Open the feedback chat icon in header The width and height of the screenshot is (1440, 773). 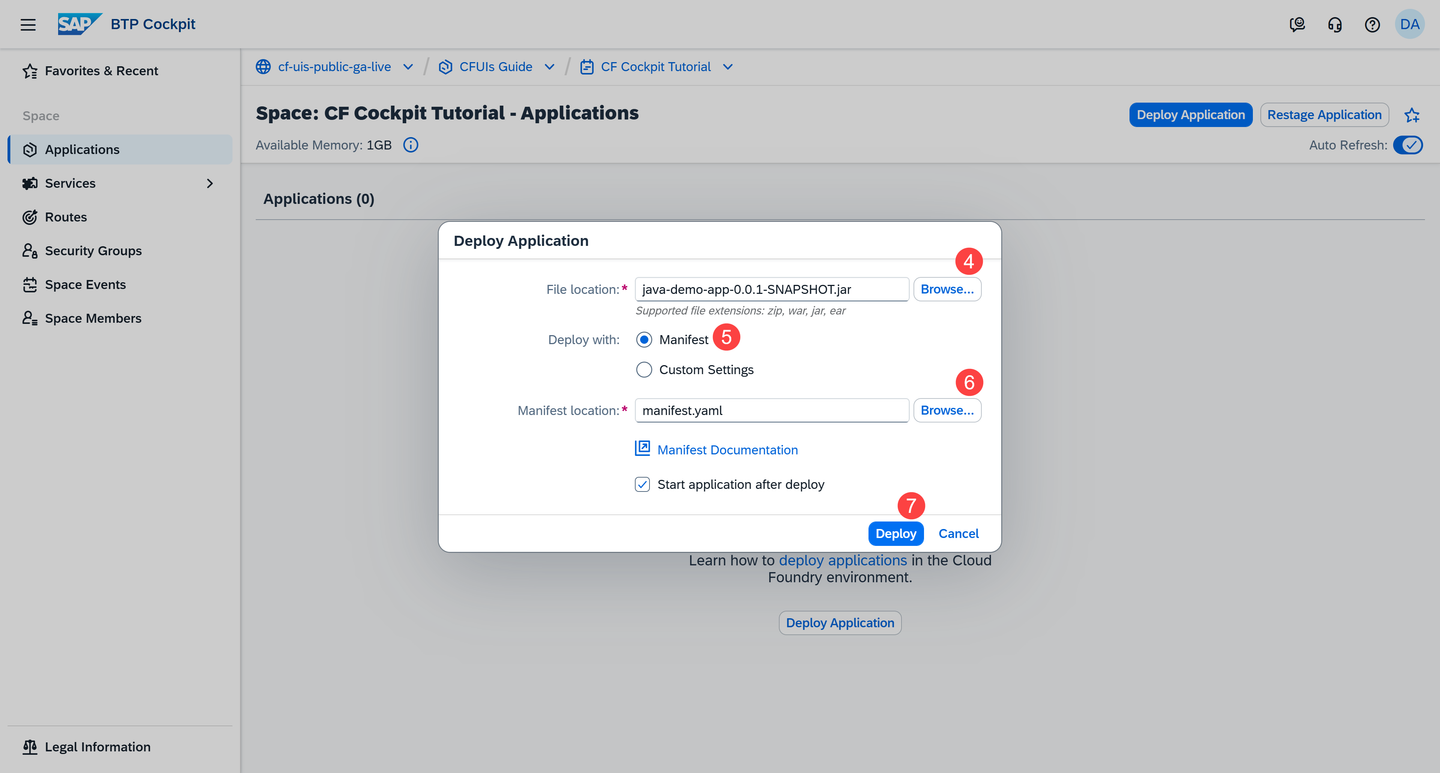pos(1297,24)
